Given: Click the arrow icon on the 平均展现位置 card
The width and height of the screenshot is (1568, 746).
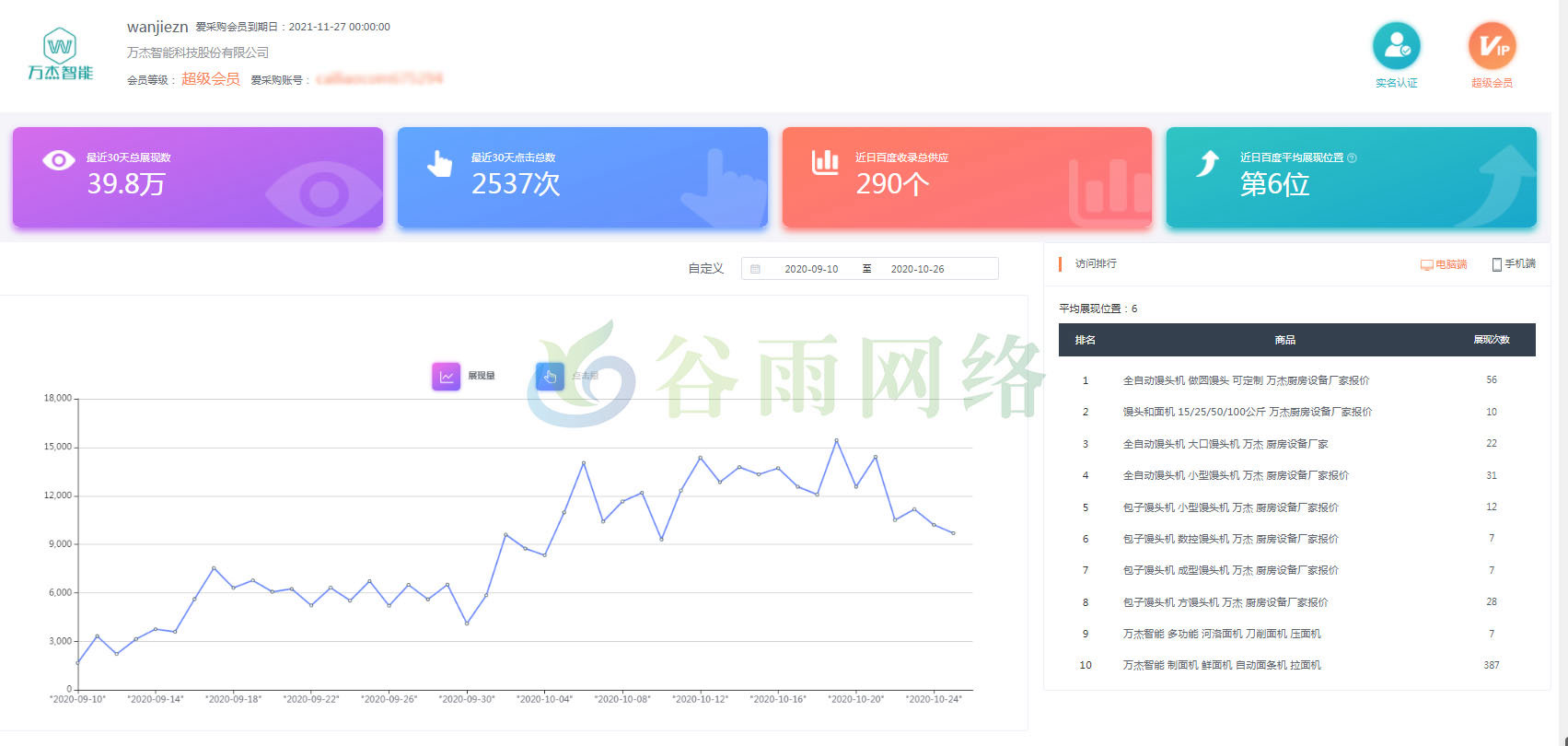Looking at the screenshot, I should pos(1207,163).
